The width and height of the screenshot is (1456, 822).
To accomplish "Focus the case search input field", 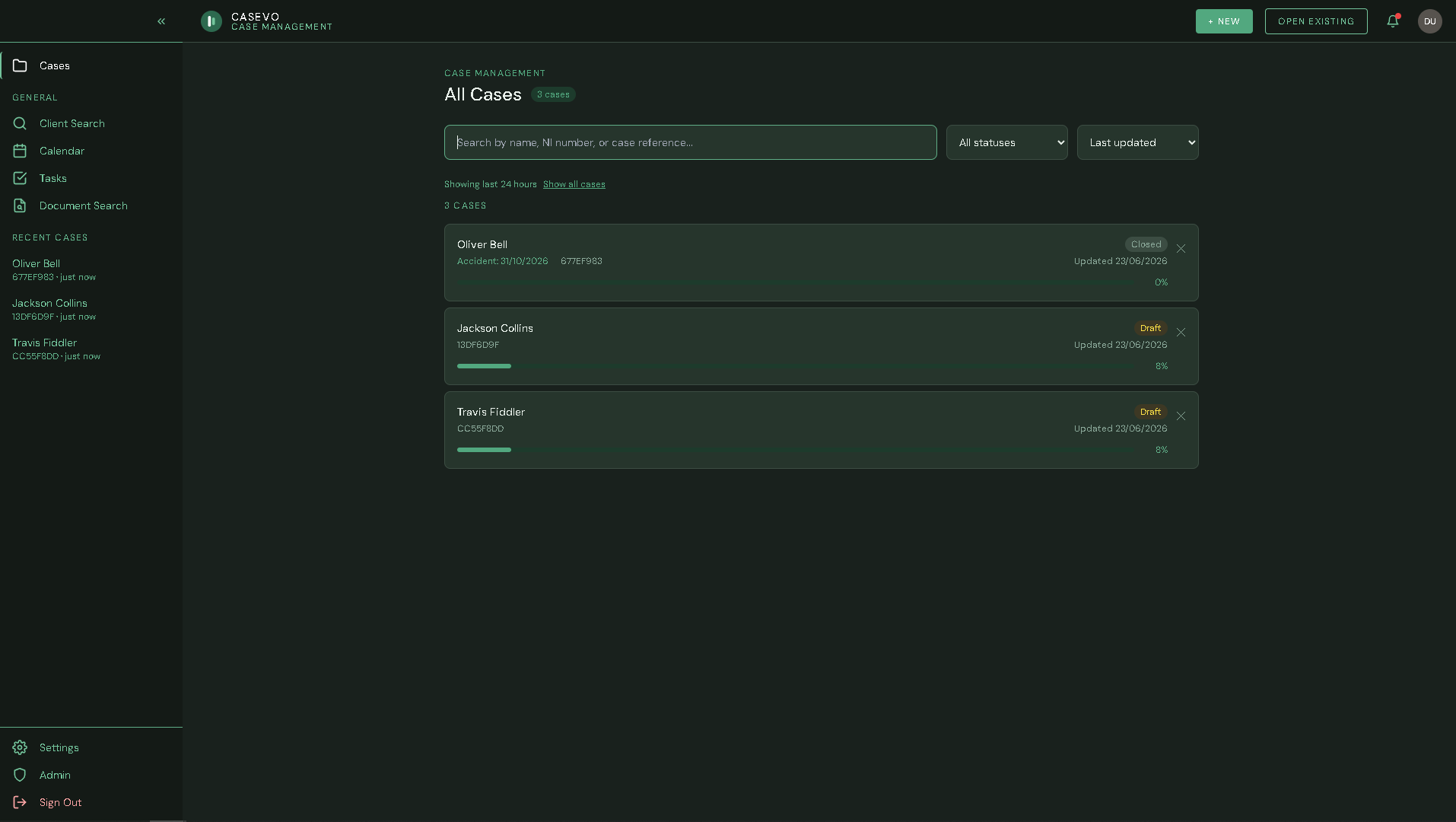I will click(x=691, y=142).
